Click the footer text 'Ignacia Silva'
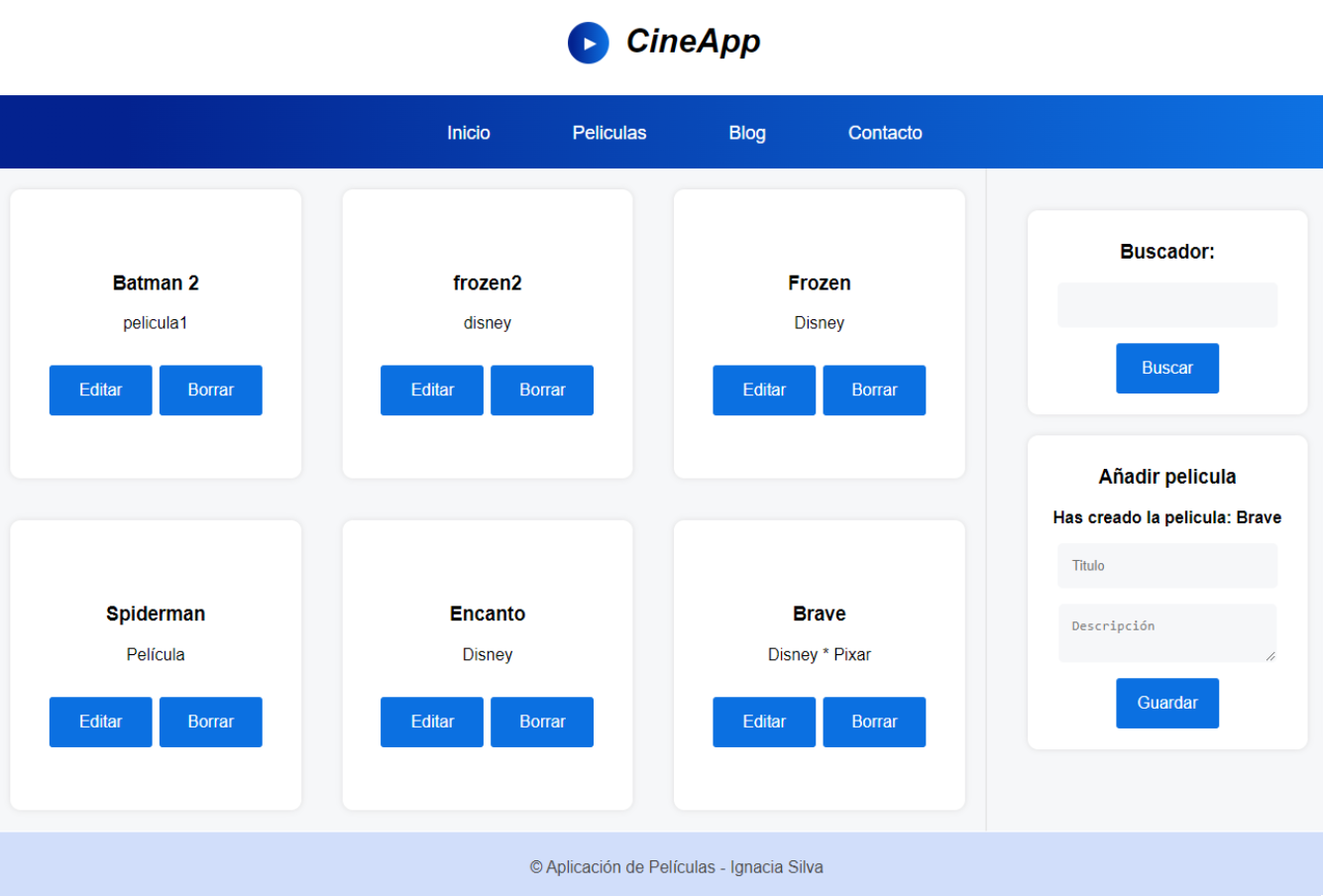Image resolution: width=1323 pixels, height=896 pixels. click(x=777, y=867)
